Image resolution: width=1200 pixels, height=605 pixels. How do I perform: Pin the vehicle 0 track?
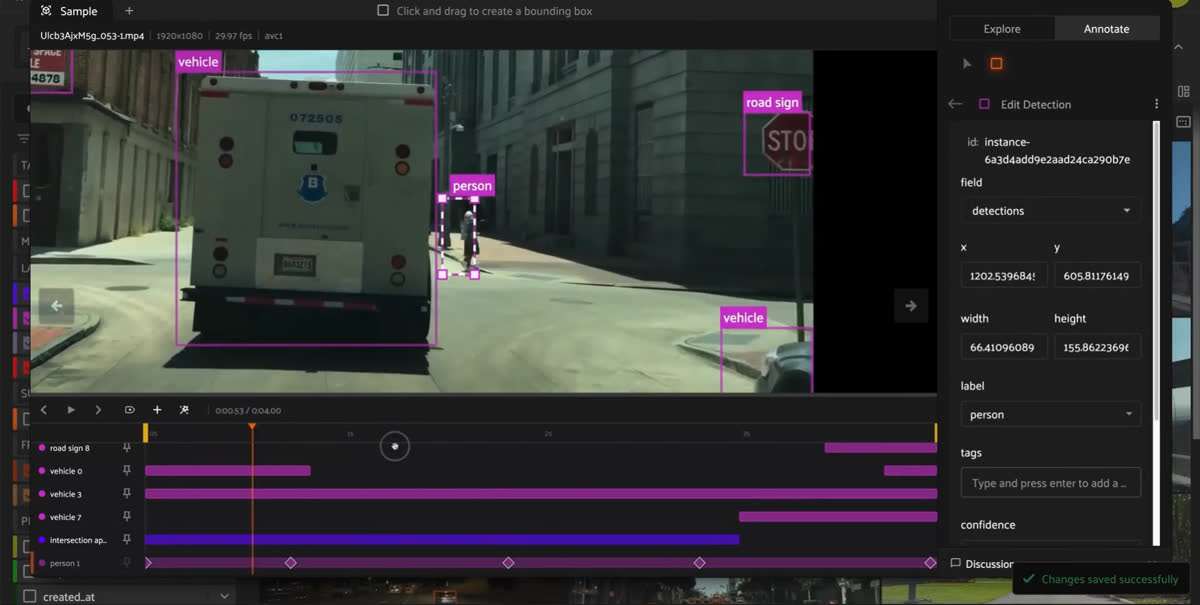click(127, 471)
